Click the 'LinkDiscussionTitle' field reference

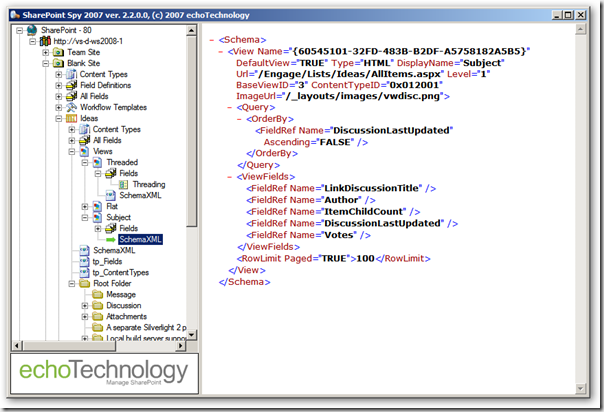[372, 188]
